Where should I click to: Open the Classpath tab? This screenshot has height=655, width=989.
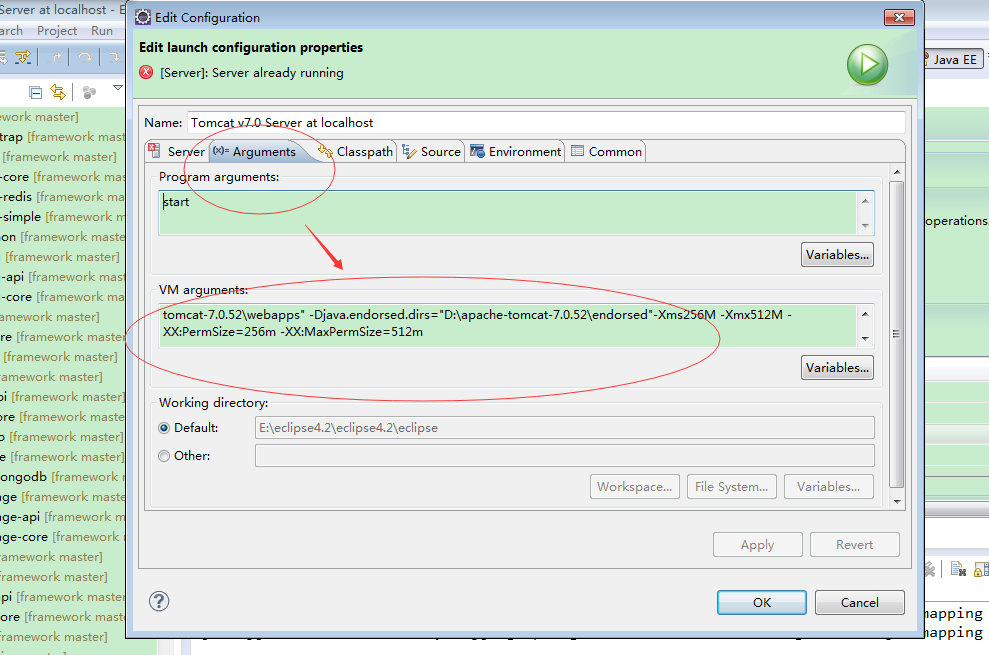click(355, 151)
